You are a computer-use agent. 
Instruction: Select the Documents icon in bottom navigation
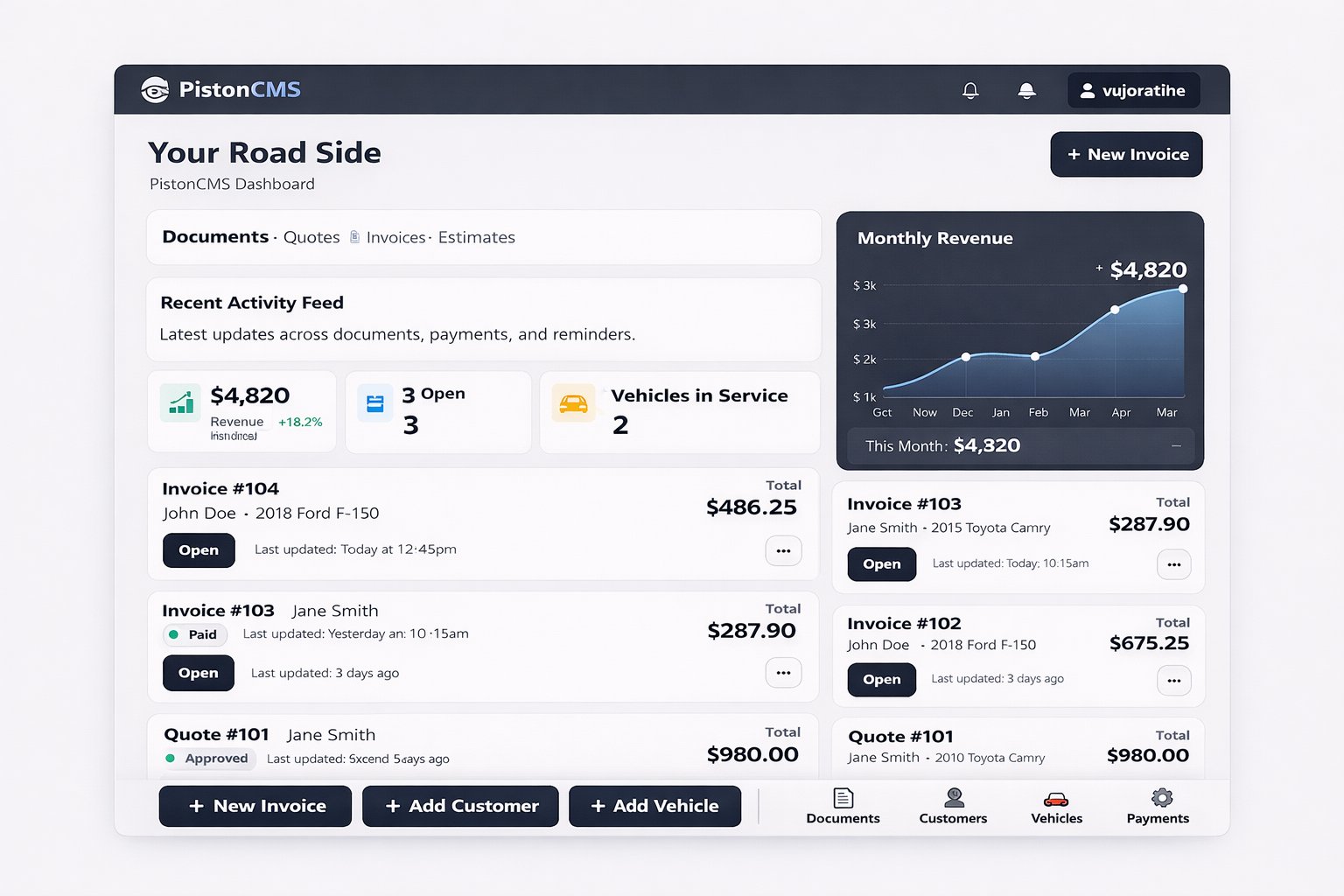(x=842, y=798)
